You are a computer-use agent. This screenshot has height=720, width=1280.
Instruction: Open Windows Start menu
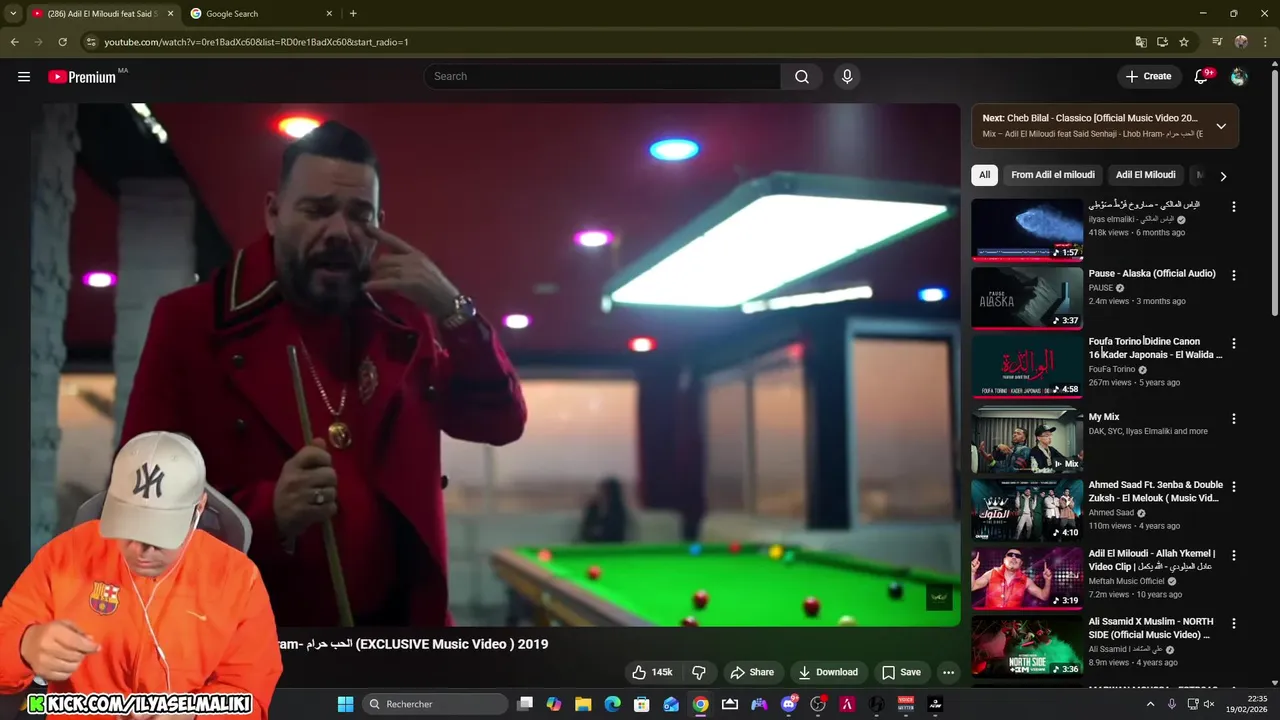[345, 704]
